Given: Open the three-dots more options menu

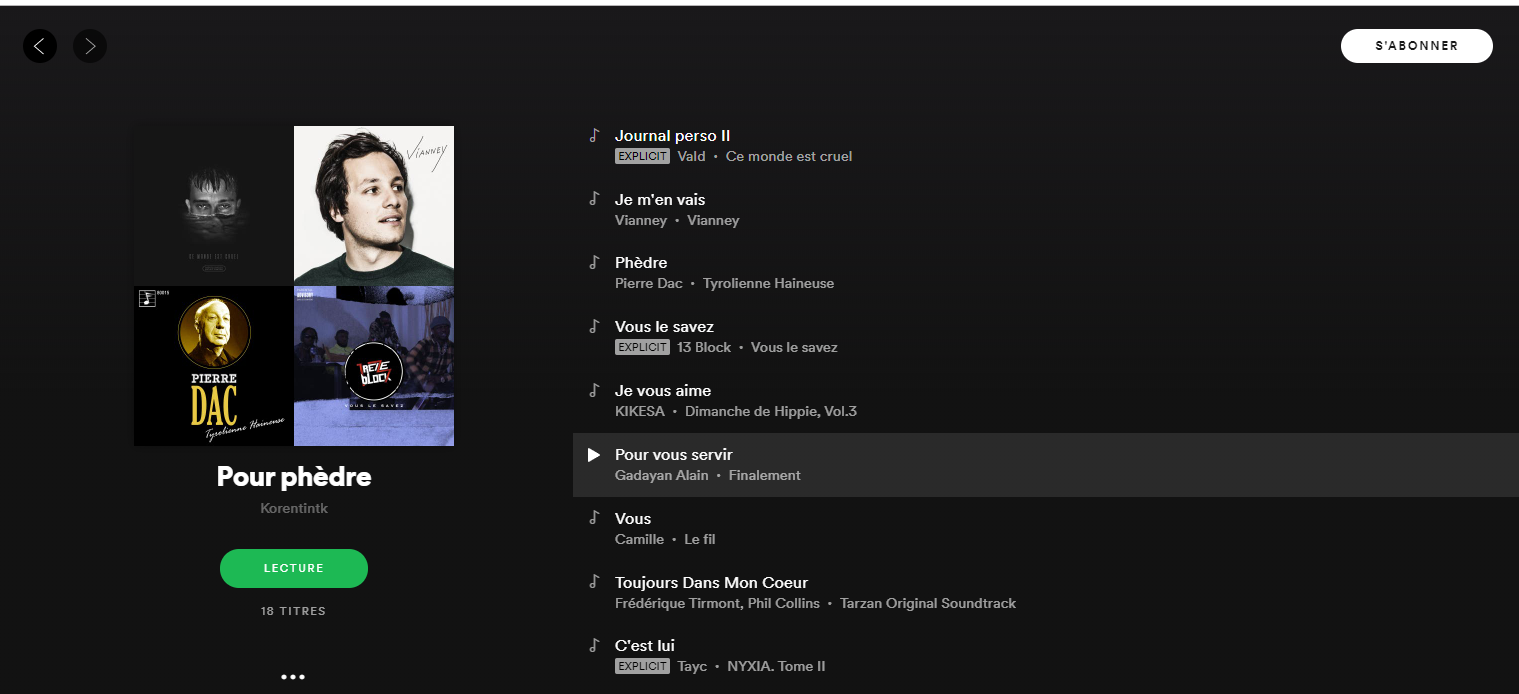Looking at the screenshot, I should tap(293, 677).
